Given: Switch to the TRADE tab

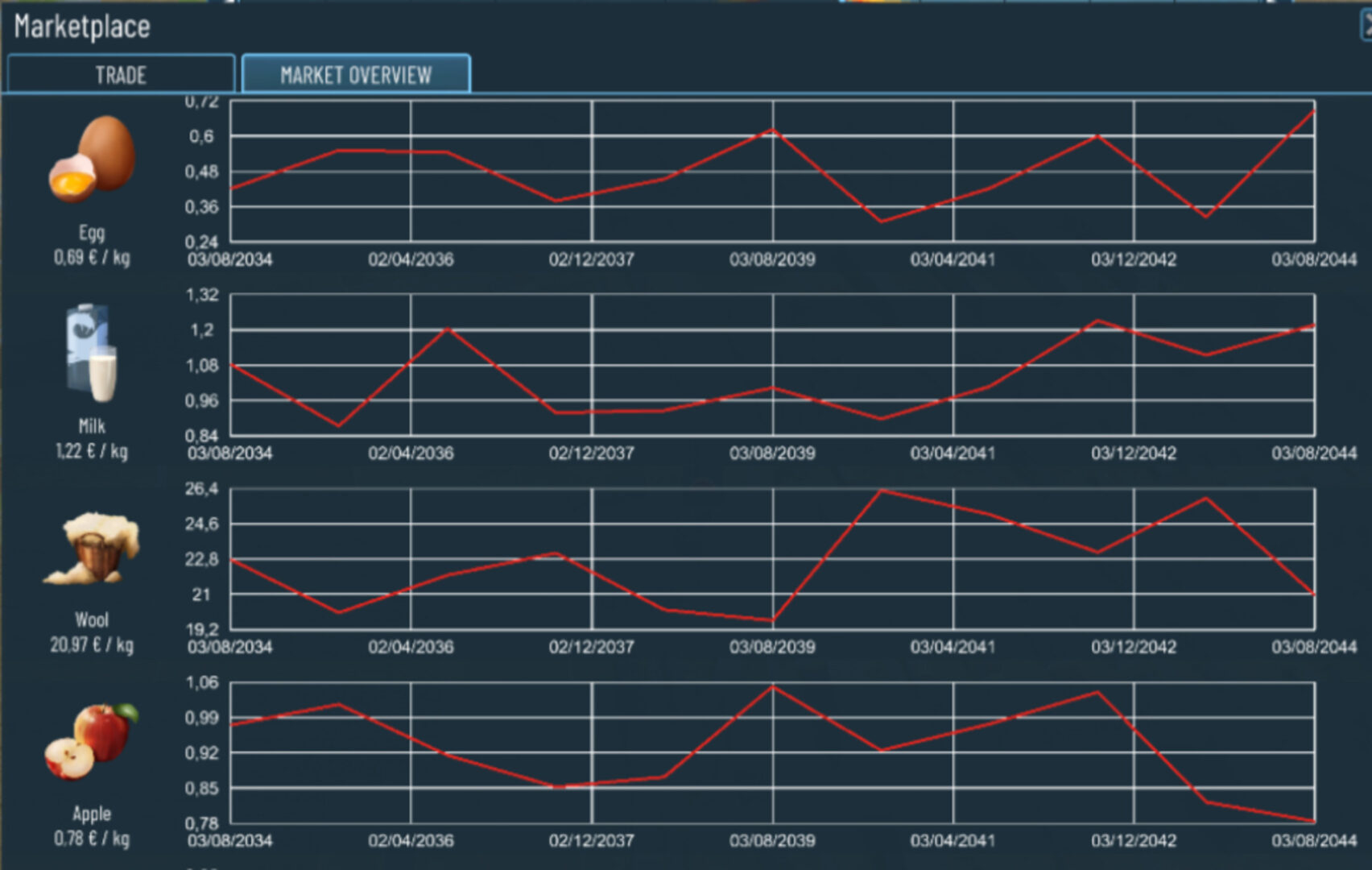Looking at the screenshot, I should 121,75.
